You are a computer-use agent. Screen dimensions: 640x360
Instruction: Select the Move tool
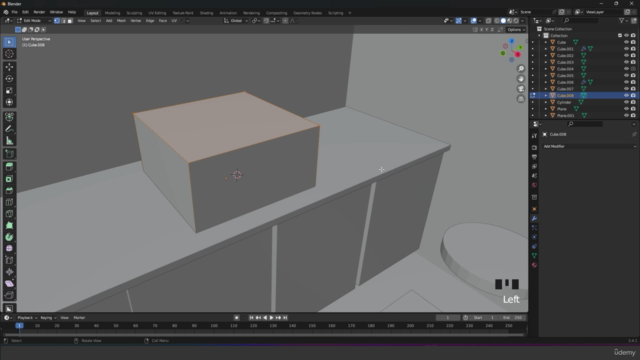9,67
